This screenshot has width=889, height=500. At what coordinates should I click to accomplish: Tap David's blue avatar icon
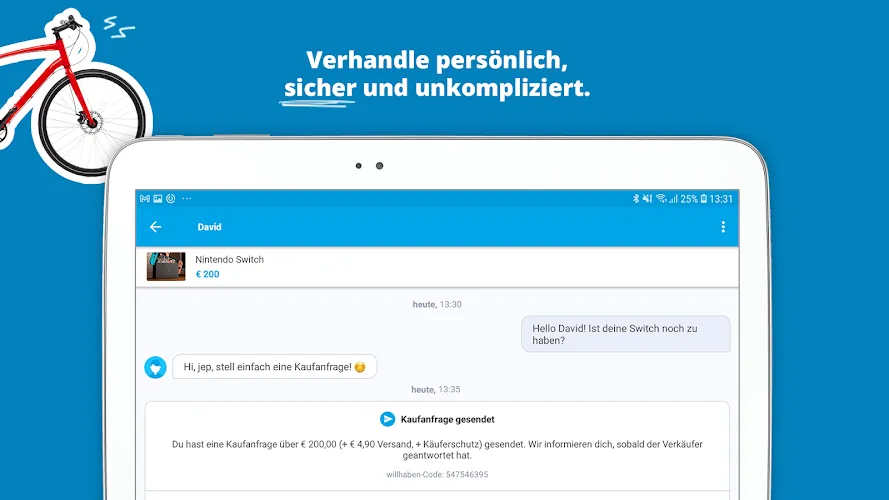point(155,367)
